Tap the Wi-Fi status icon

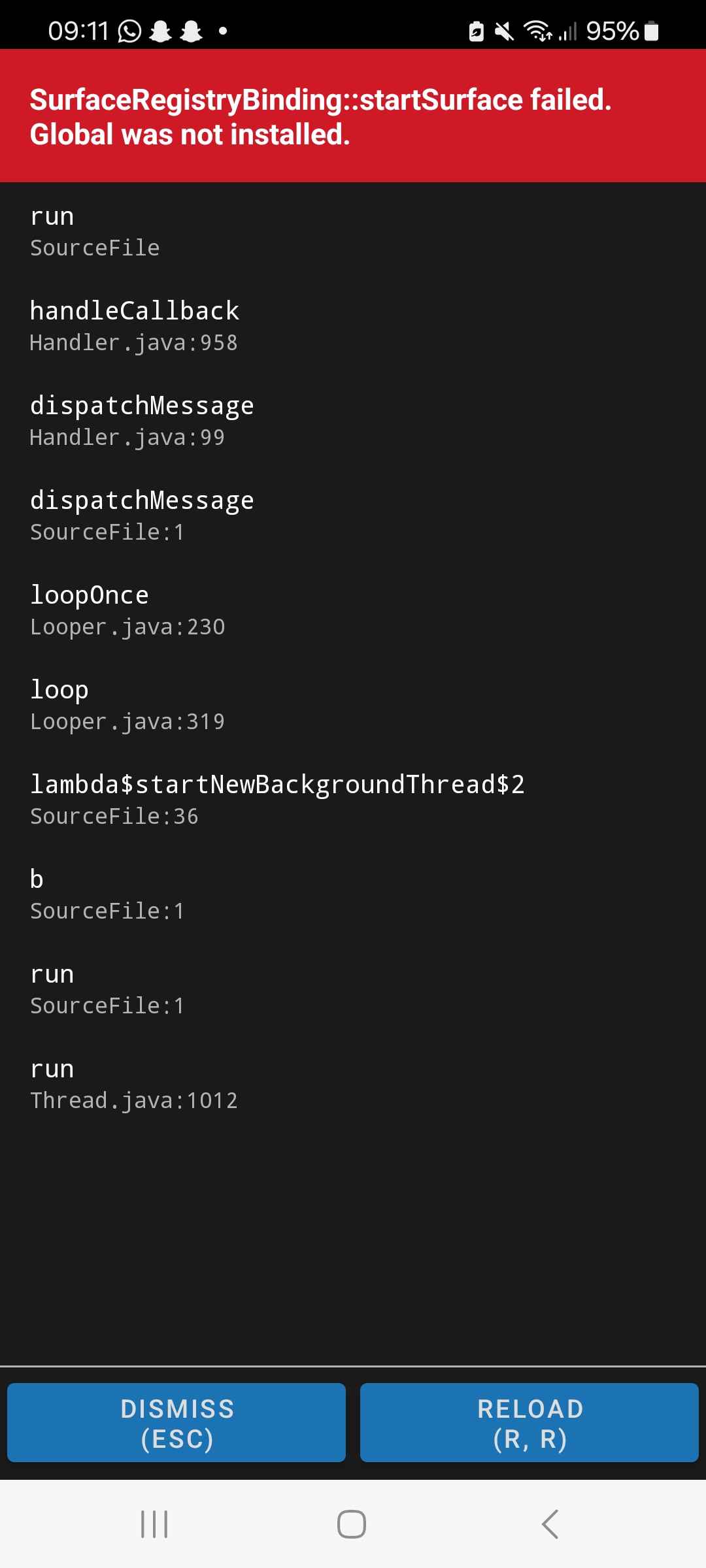coord(538,31)
